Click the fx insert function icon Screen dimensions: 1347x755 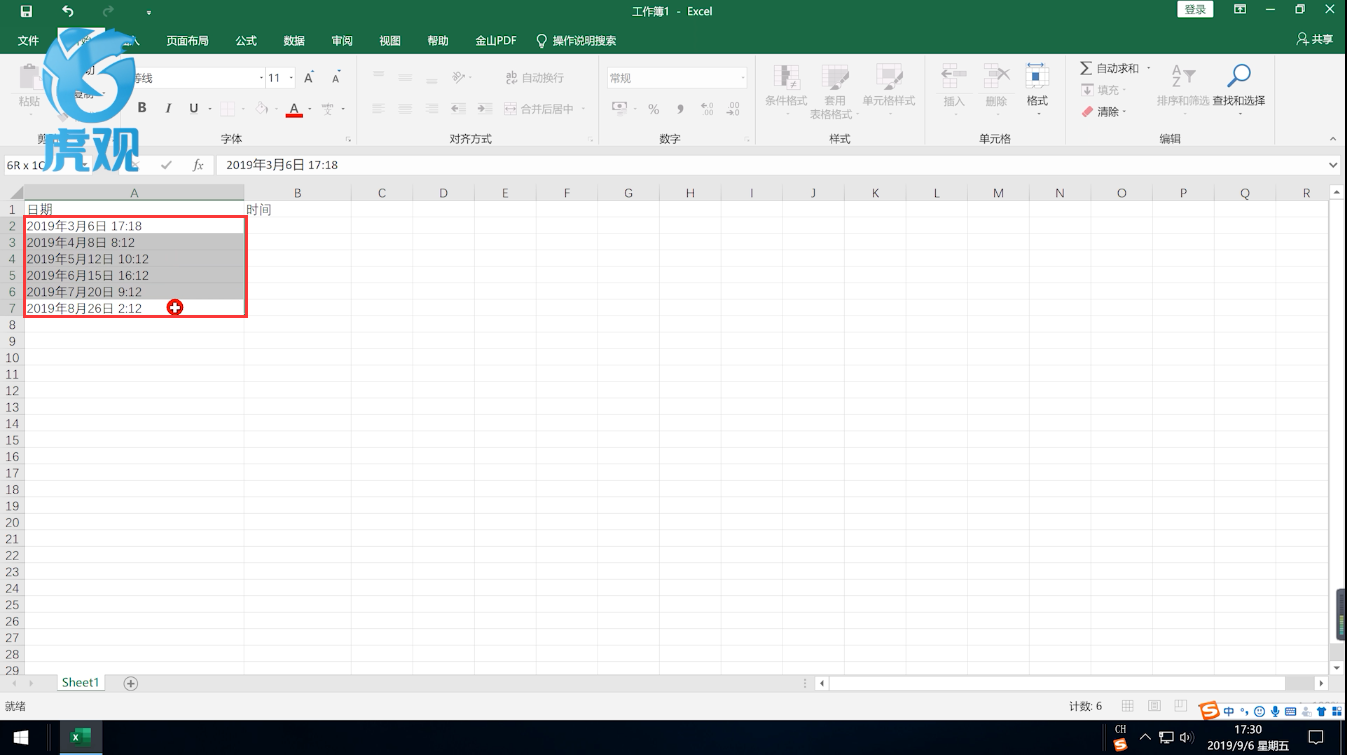[198, 165]
